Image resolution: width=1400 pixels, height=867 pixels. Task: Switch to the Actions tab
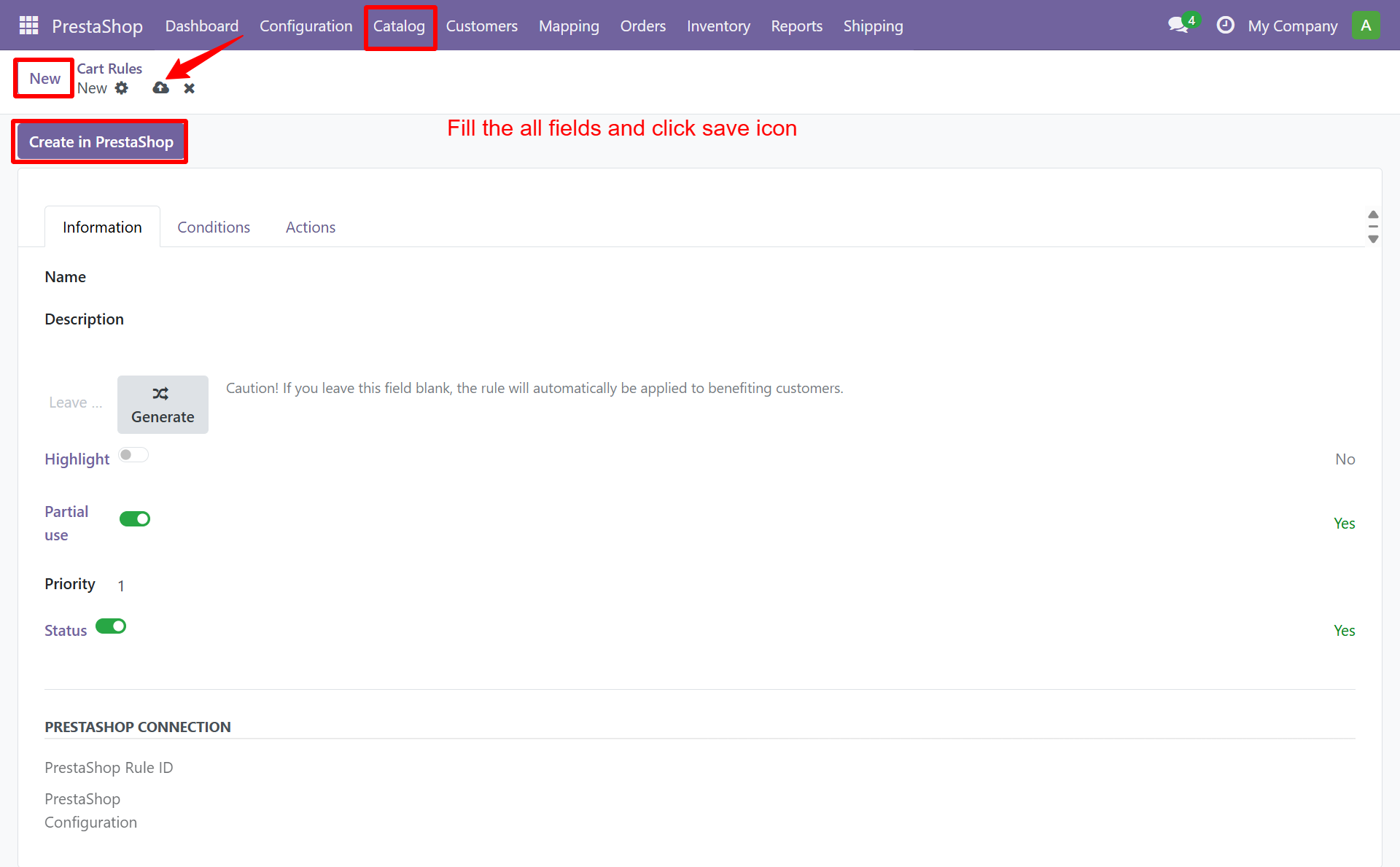tap(310, 227)
